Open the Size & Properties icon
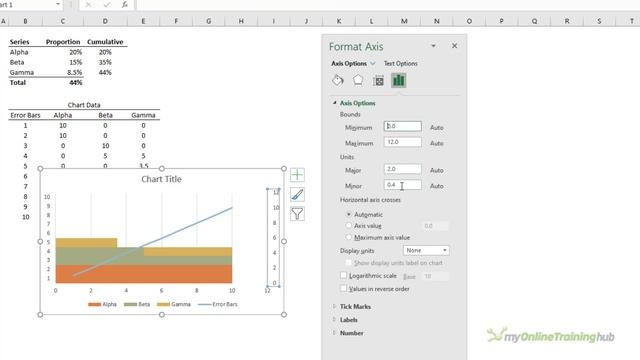Image resolution: width=640 pixels, height=360 pixels. (x=378, y=80)
